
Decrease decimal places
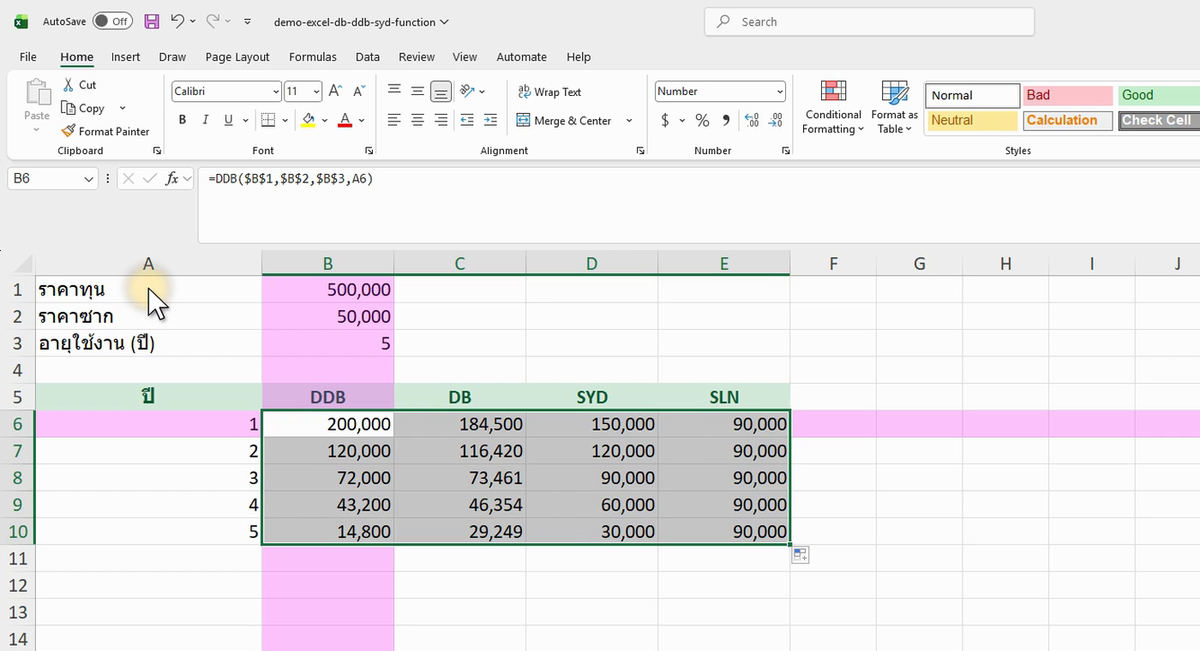tap(775, 120)
